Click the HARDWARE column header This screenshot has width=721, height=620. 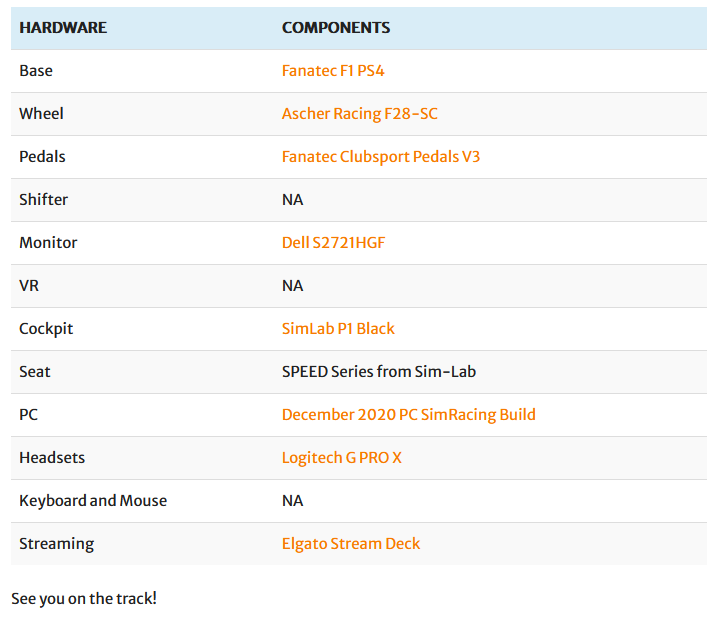(x=63, y=28)
